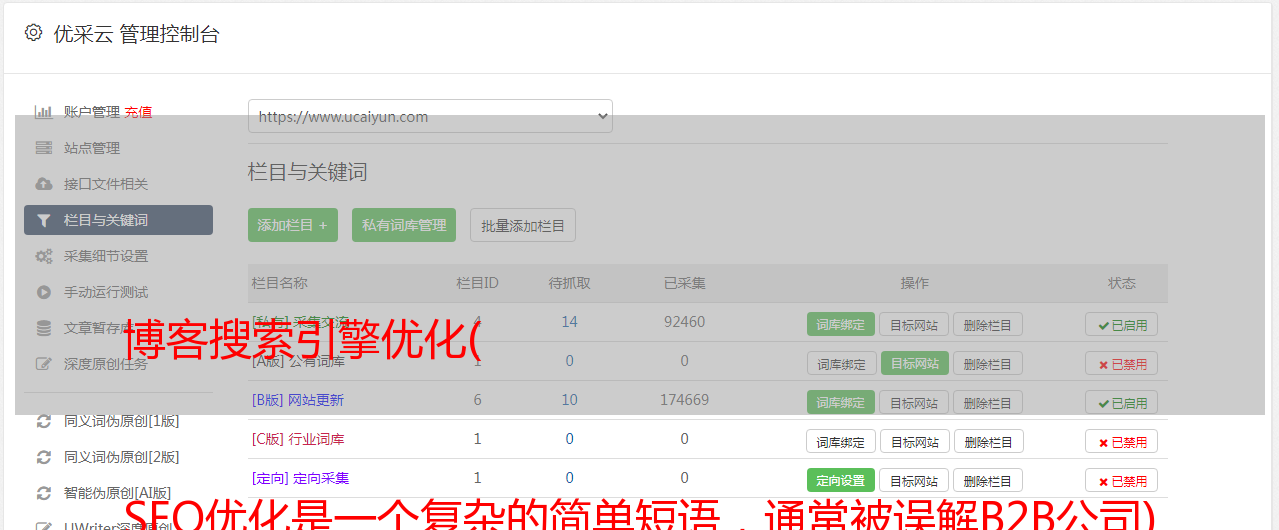1279x530 pixels.
Task: Click the 栏目名称 column header
Action: pyautogui.click(x=280, y=283)
